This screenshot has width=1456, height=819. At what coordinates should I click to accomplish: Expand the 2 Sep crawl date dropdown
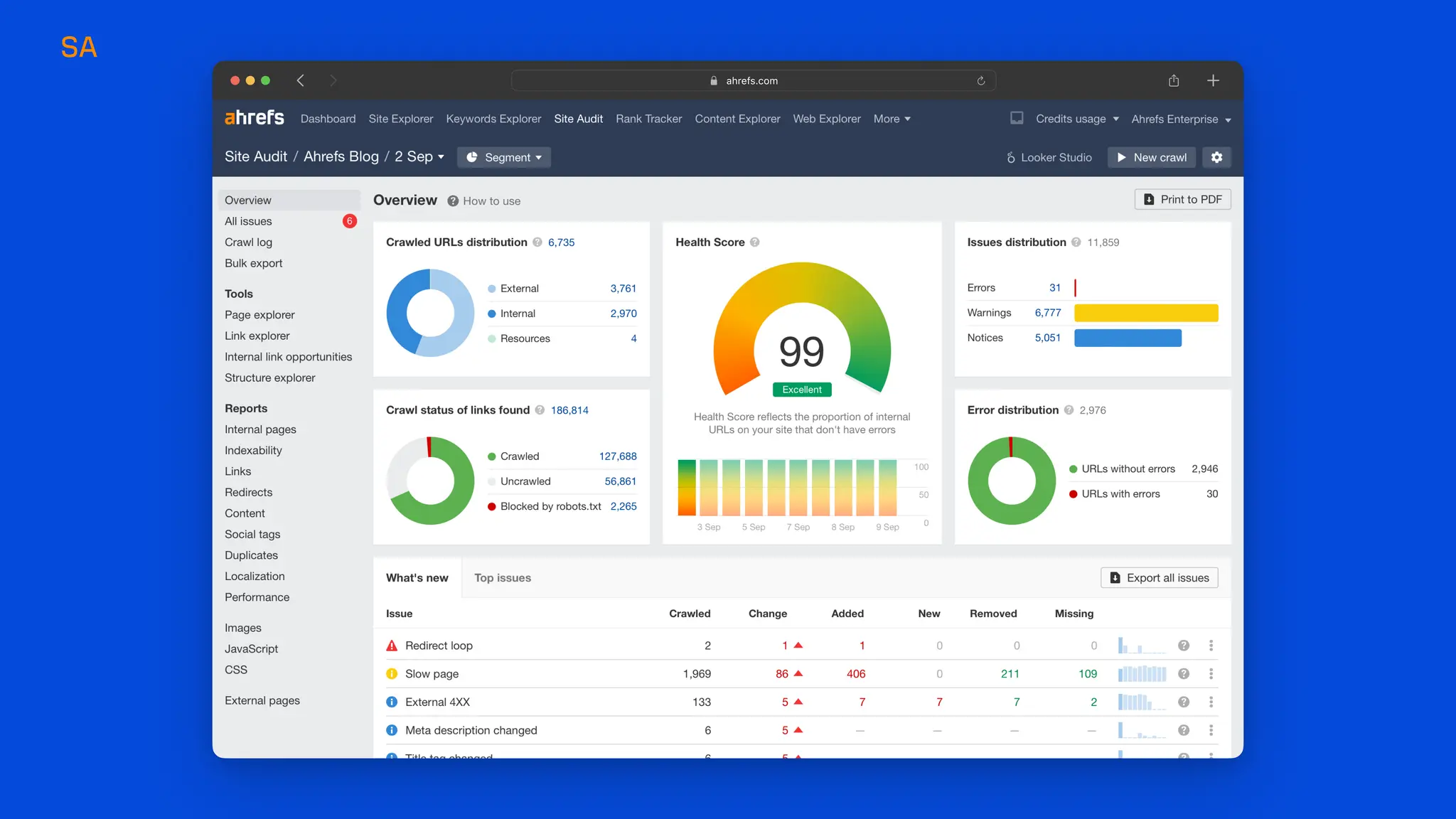point(419,157)
